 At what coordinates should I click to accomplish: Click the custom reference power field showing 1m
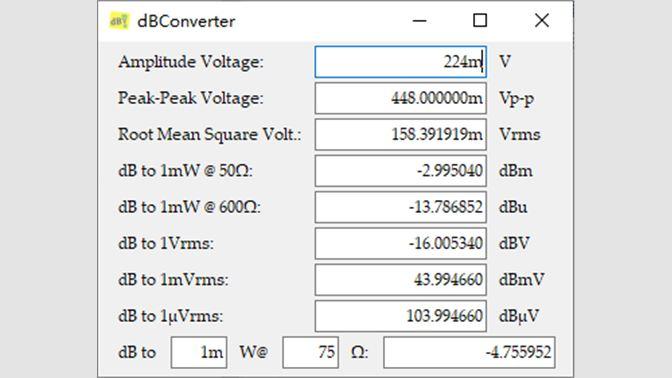(199, 352)
